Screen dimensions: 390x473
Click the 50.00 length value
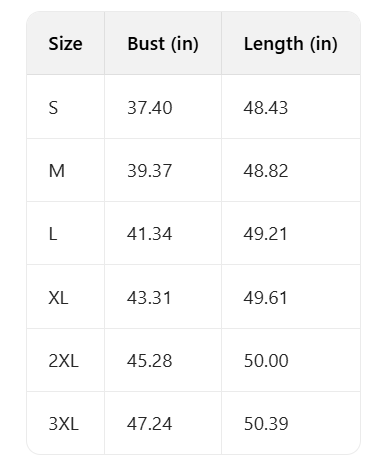tap(266, 361)
